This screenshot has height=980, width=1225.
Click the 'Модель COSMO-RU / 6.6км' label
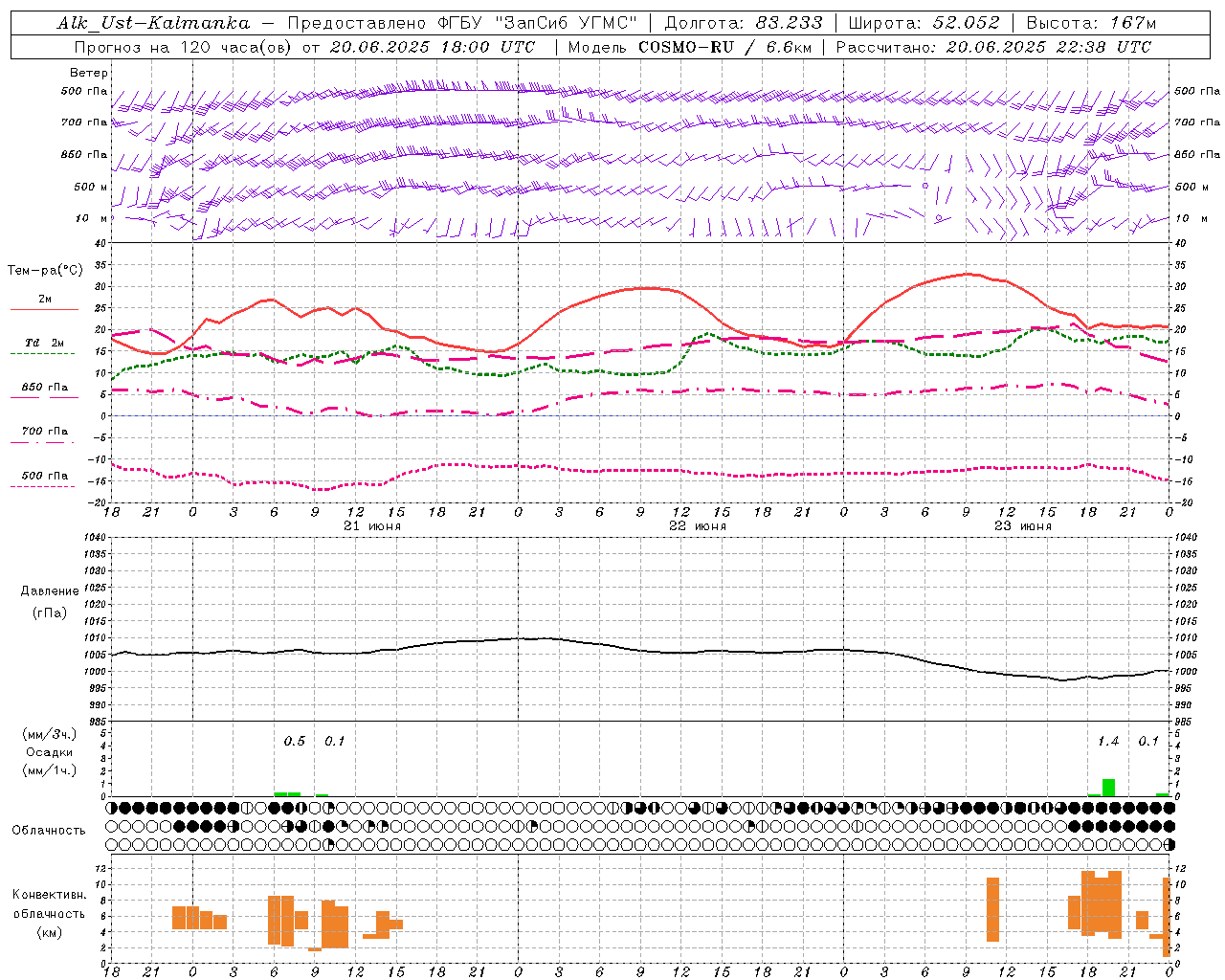point(689,47)
